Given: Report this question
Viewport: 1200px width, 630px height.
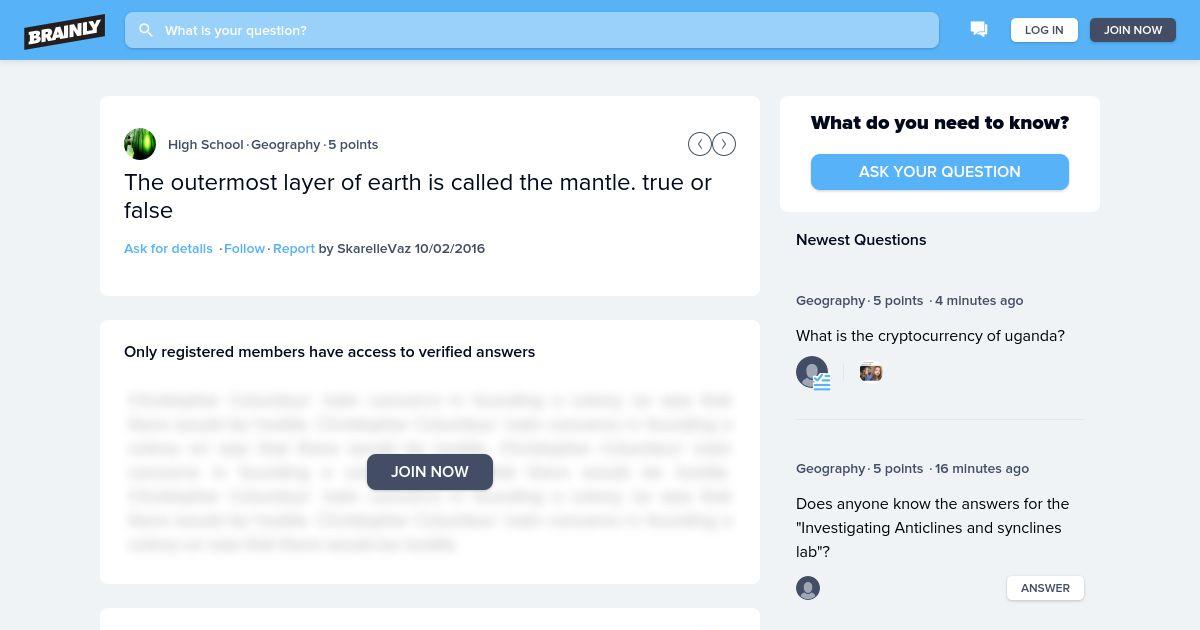Looking at the screenshot, I should [x=294, y=248].
